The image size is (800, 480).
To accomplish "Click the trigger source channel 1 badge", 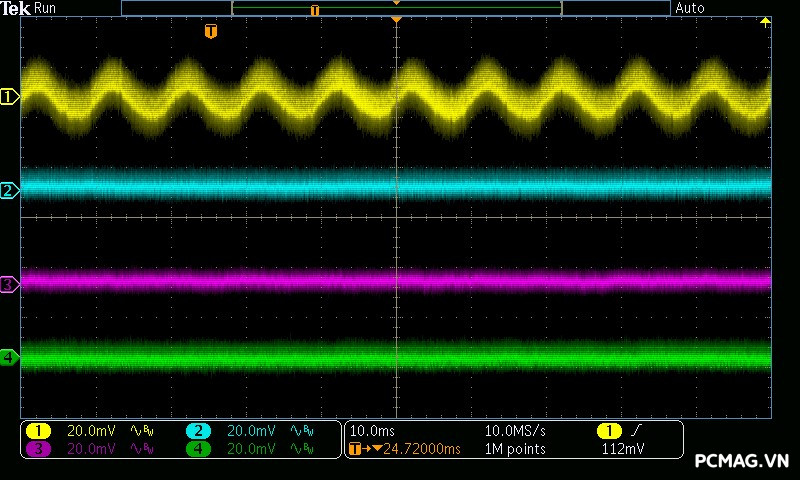I will pos(608,431).
